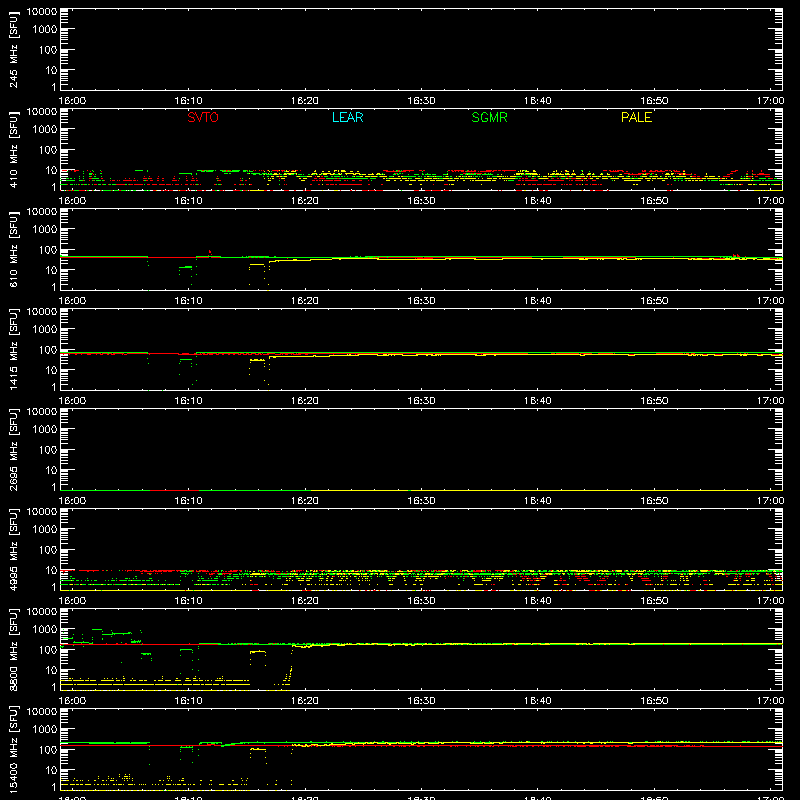Click the 16:10 time tick under 8800 MHz panel

point(188,701)
